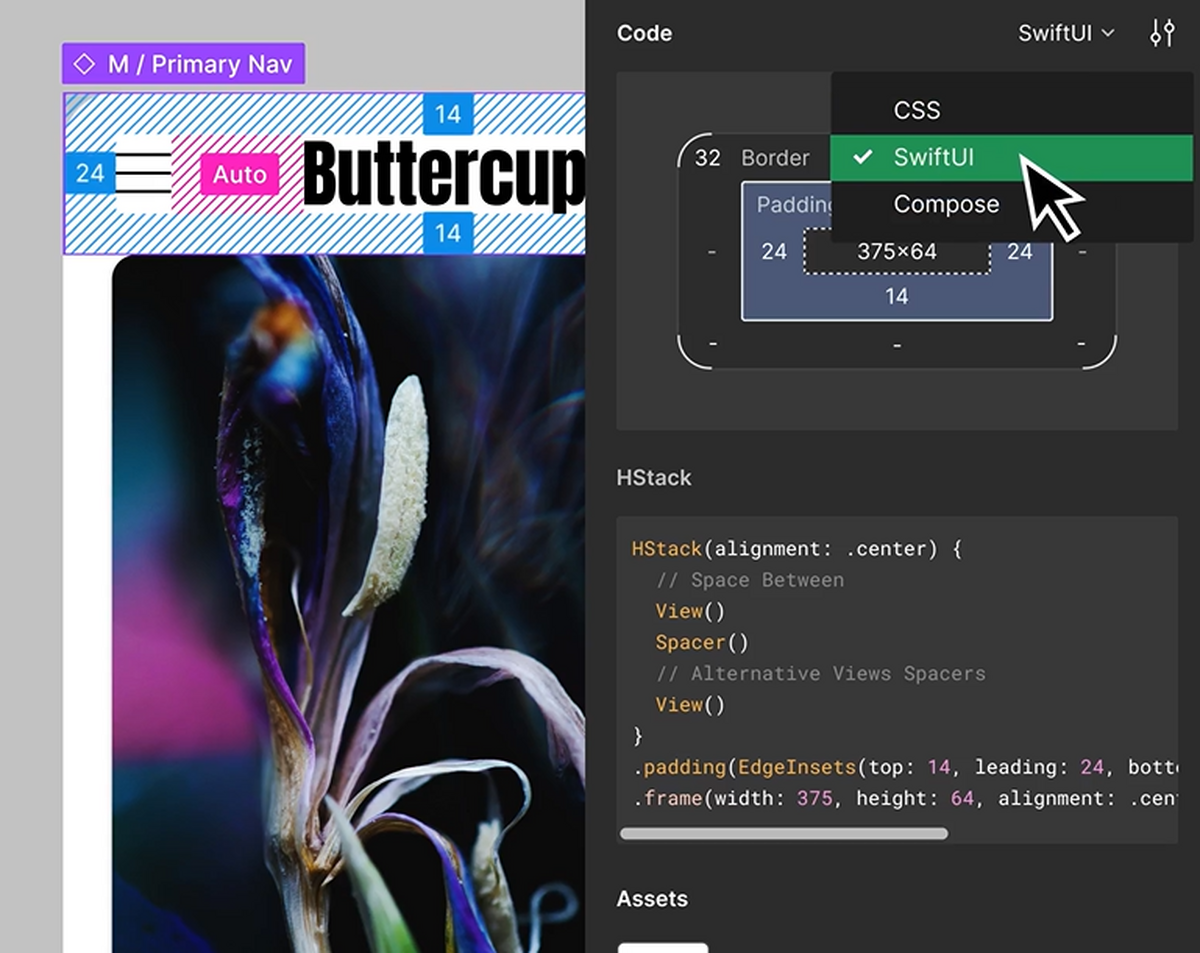Click the flower photo on the canvas
Screen dimensions: 1200x953
348,600
